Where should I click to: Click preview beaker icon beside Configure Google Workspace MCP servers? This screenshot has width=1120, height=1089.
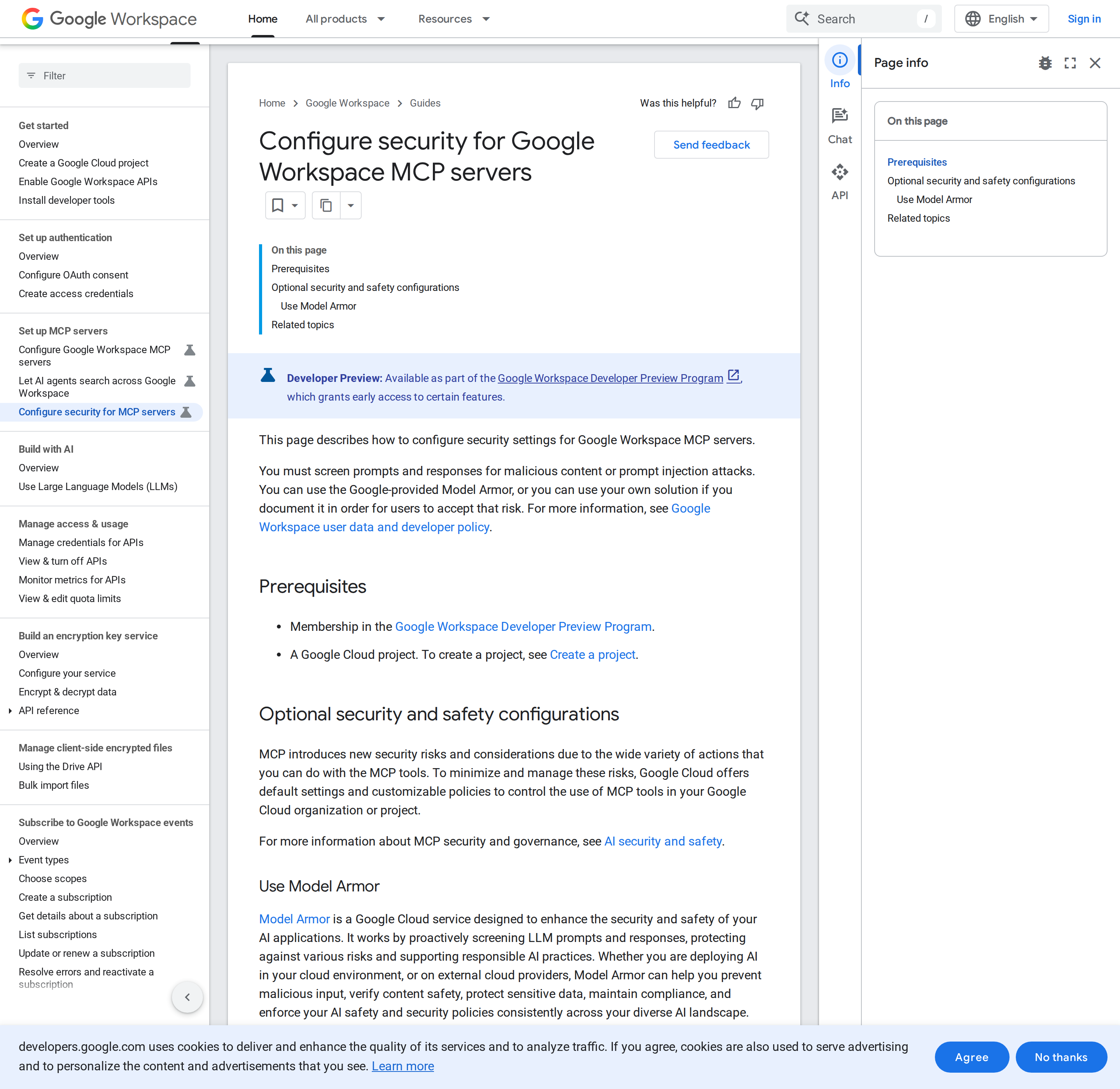click(x=190, y=350)
